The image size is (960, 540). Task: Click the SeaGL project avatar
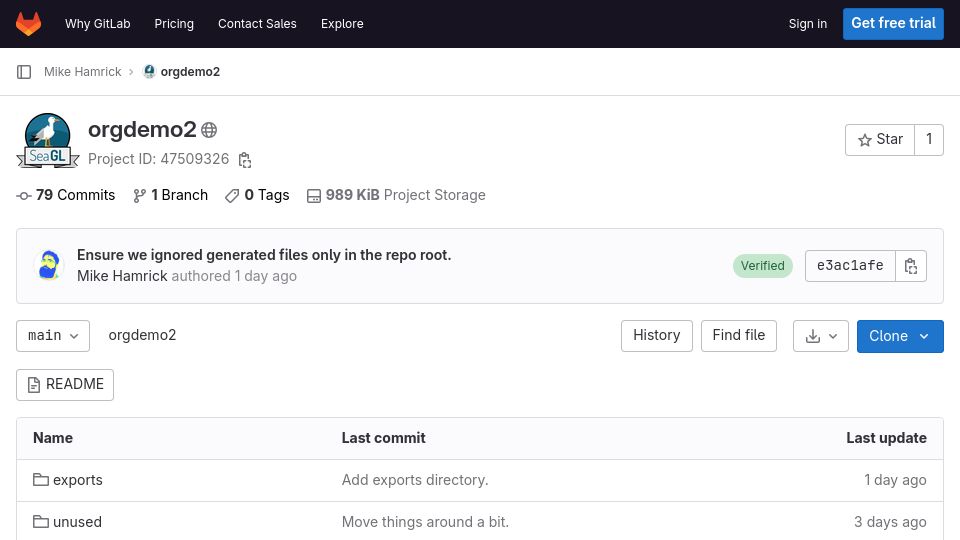48,140
